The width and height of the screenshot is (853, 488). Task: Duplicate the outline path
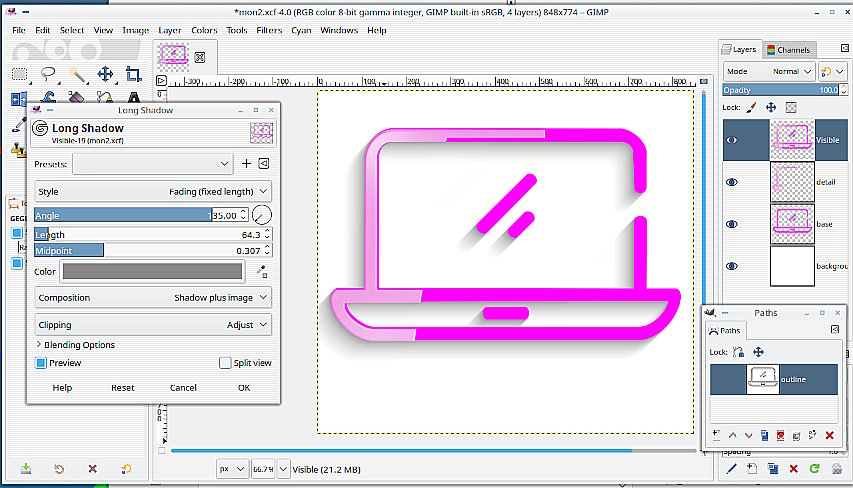pos(764,435)
